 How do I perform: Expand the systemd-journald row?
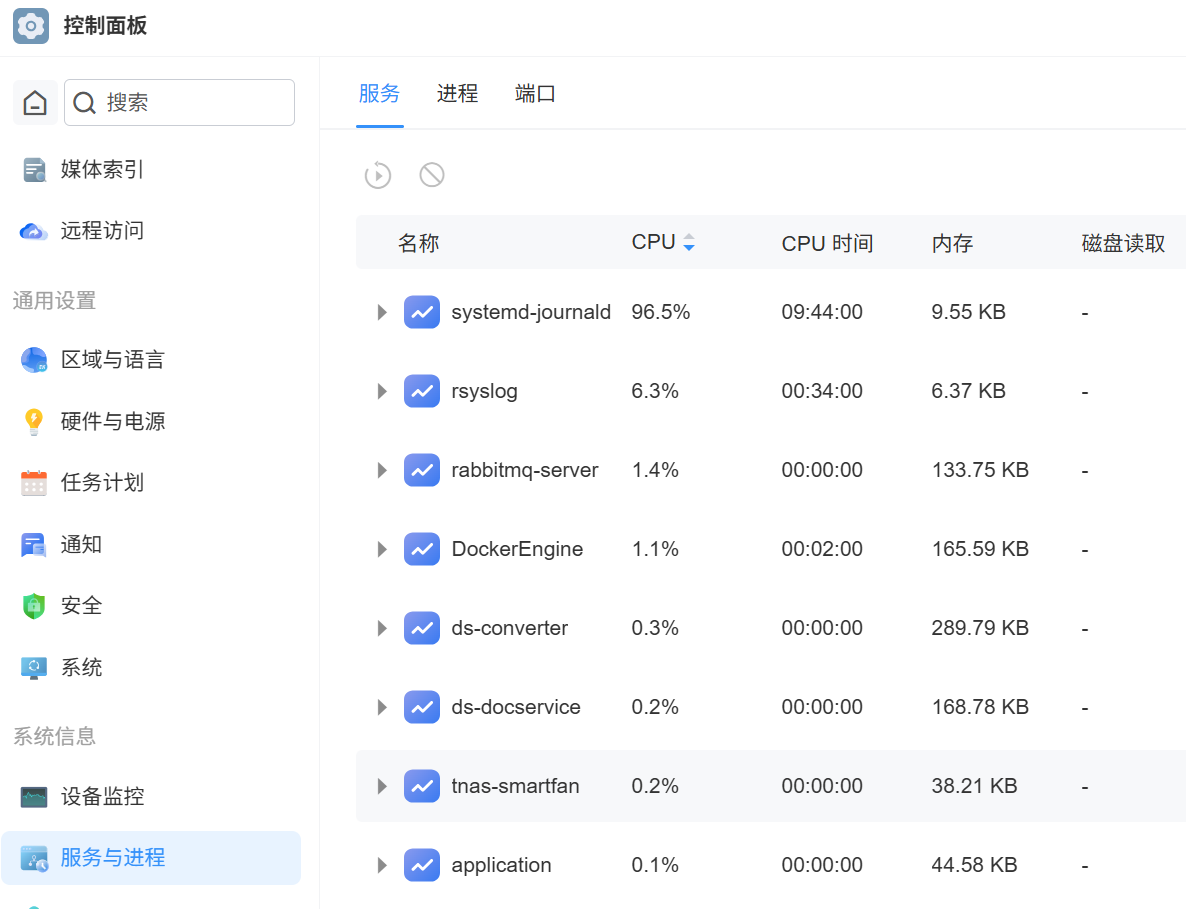[x=382, y=312]
